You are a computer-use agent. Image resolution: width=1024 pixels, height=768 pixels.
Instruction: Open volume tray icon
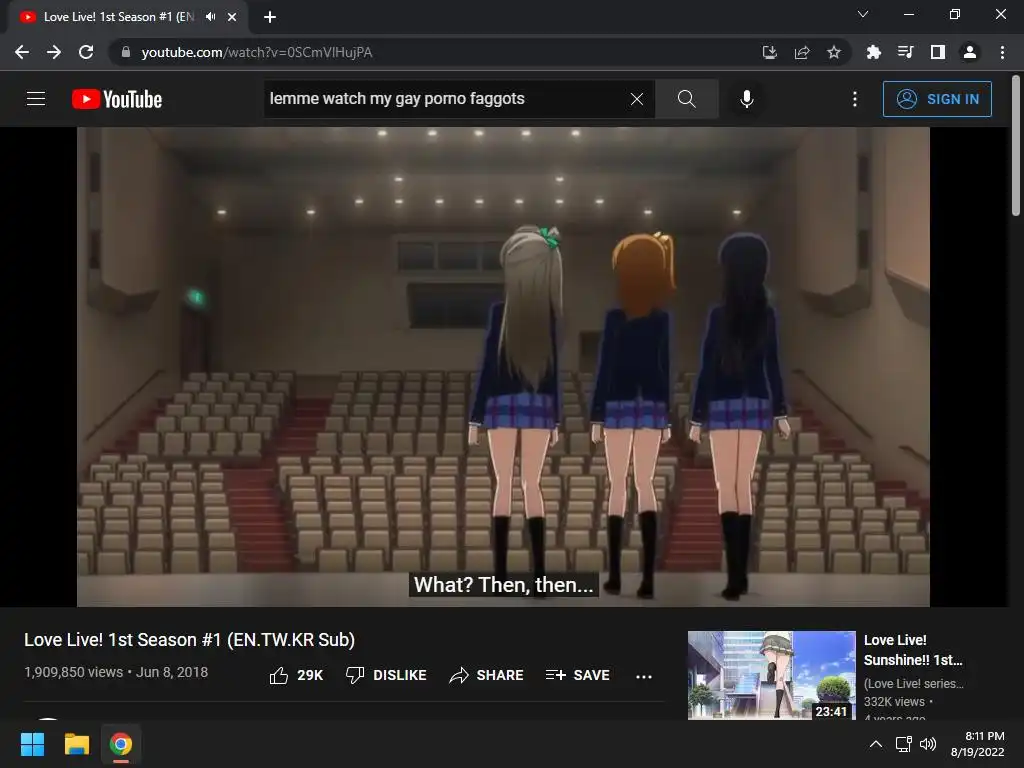(928, 744)
